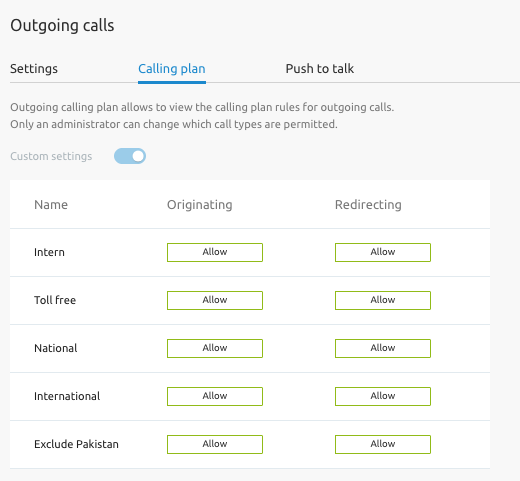Click International Redirecting Allow button

pos(383,396)
